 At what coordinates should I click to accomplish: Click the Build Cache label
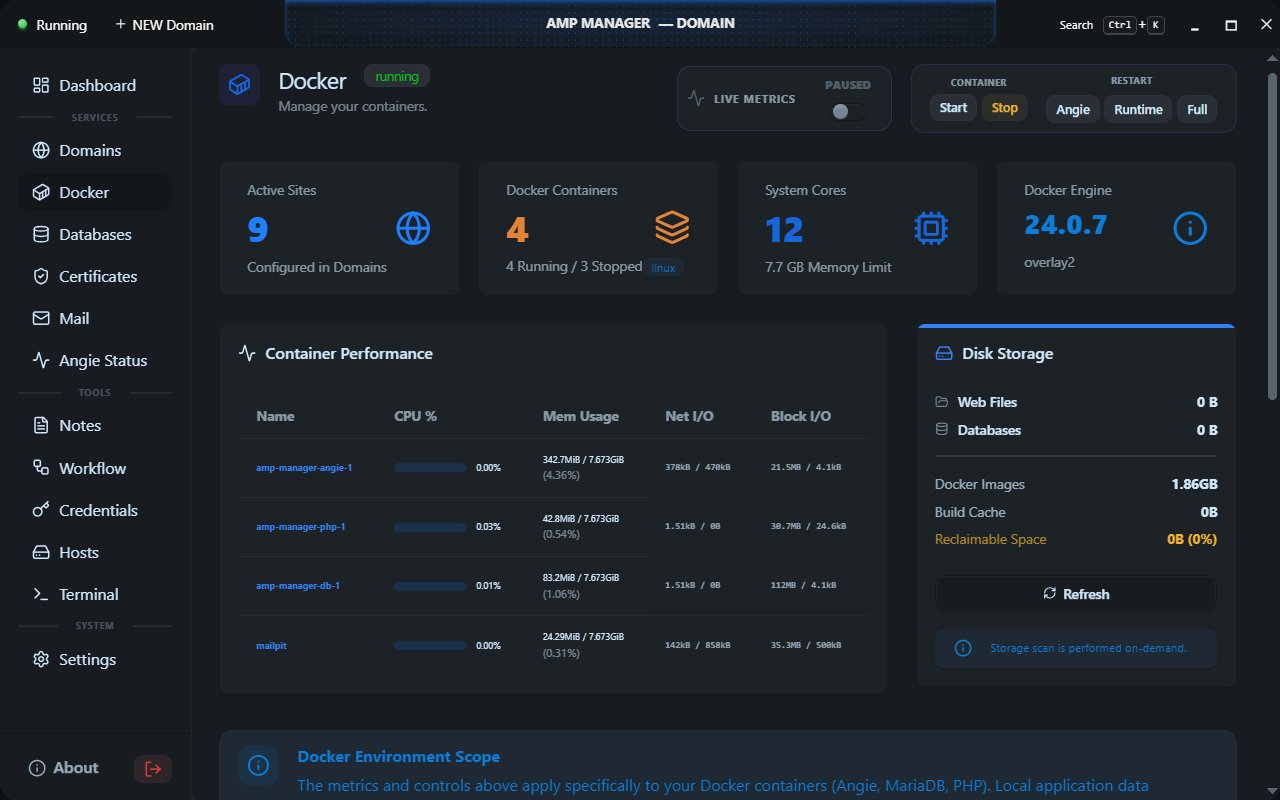[970, 512]
